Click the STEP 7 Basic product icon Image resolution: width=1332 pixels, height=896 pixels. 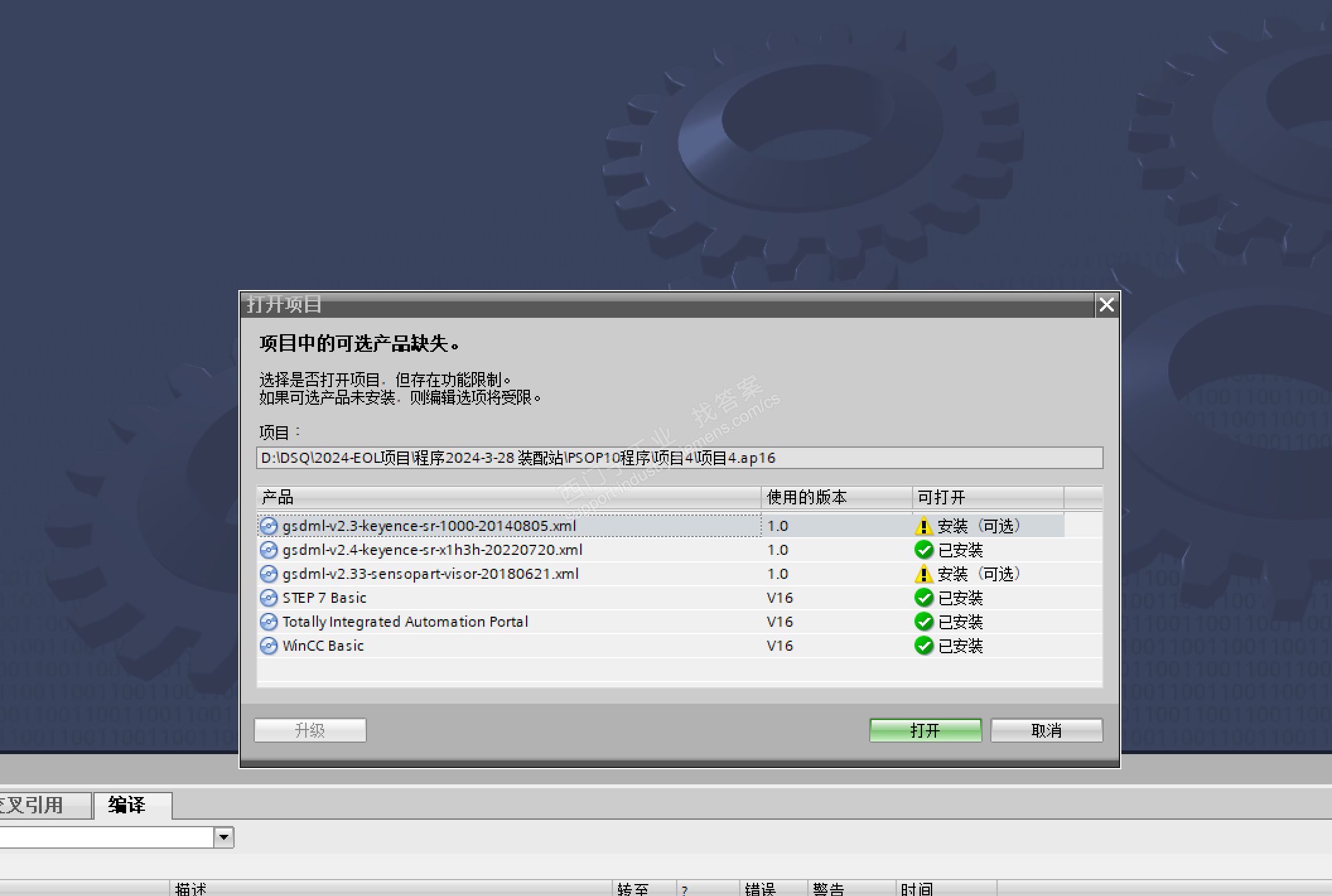269,598
